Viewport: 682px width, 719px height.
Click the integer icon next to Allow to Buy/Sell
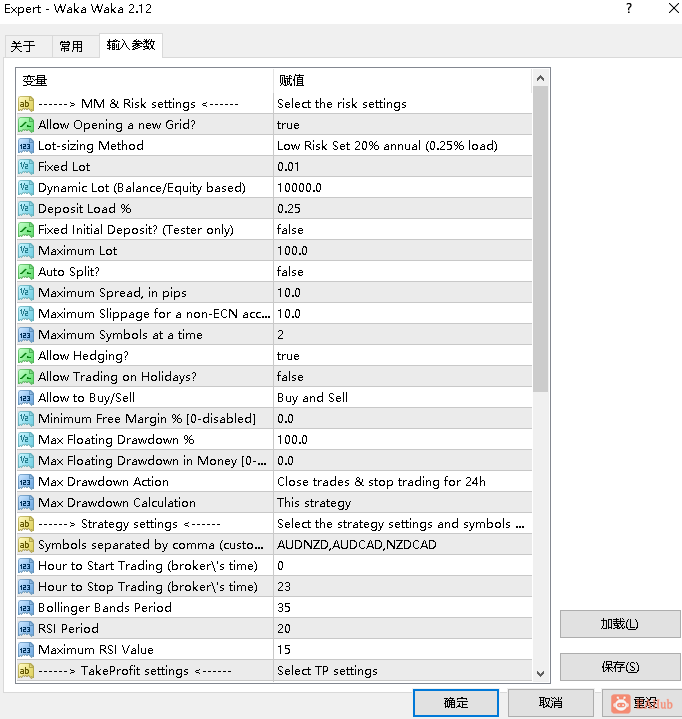(x=26, y=398)
